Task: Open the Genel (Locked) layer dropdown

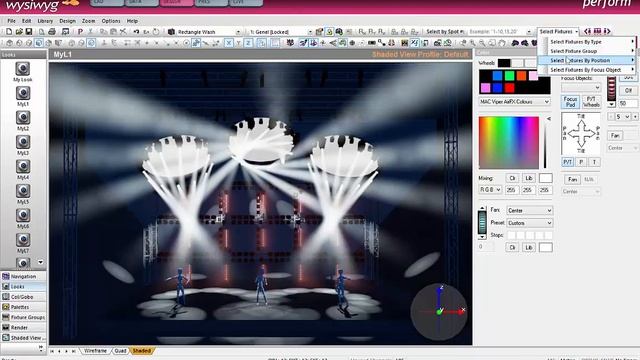Action: 309,32
